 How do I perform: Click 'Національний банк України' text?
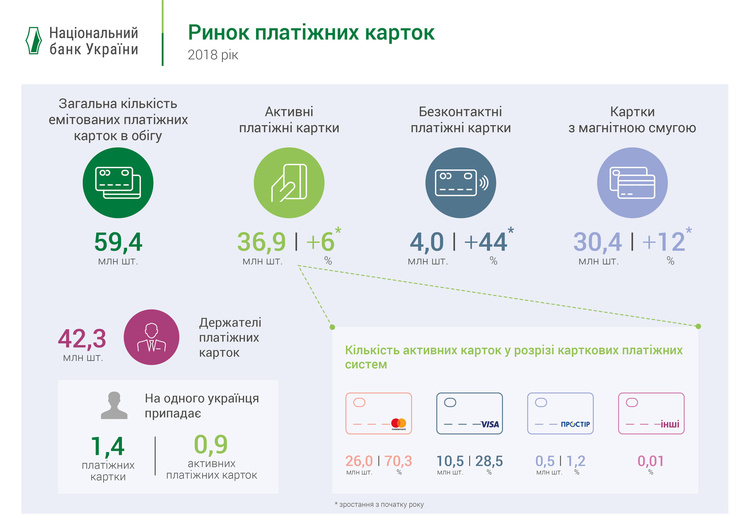tap(94, 41)
